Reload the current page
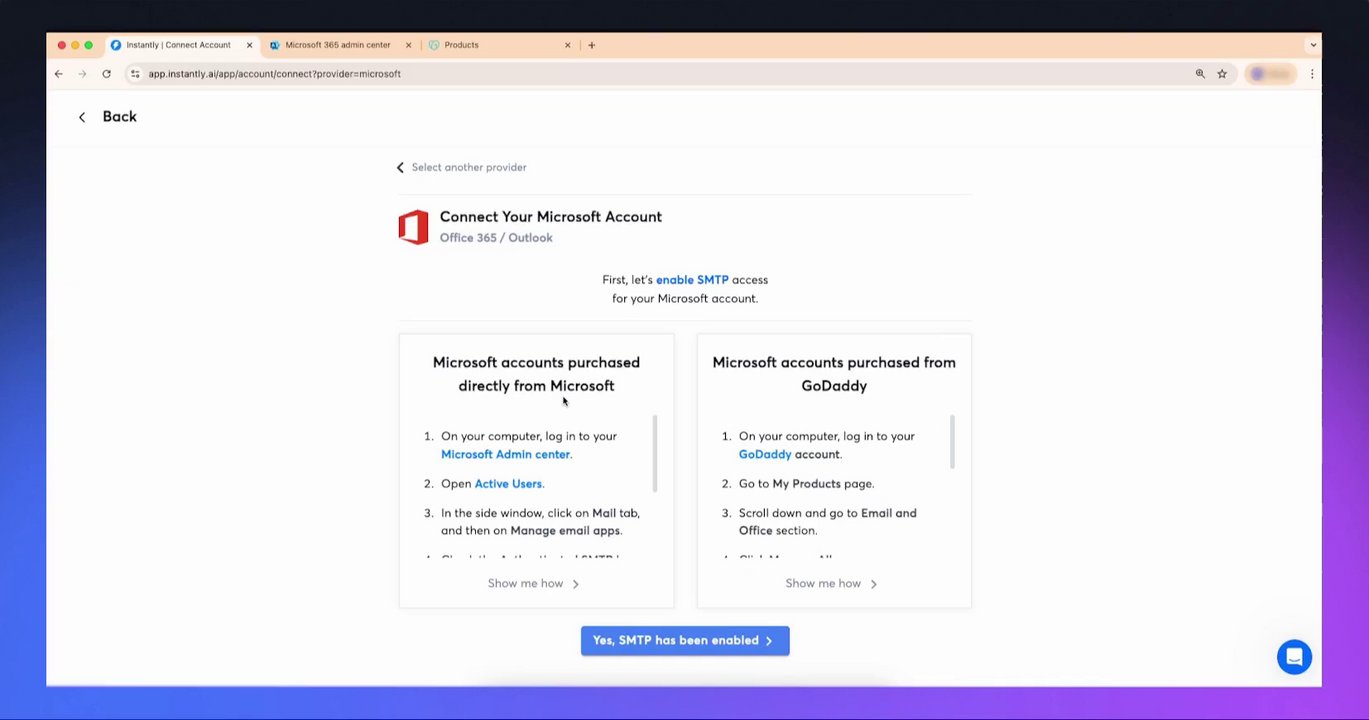 (x=106, y=74)
